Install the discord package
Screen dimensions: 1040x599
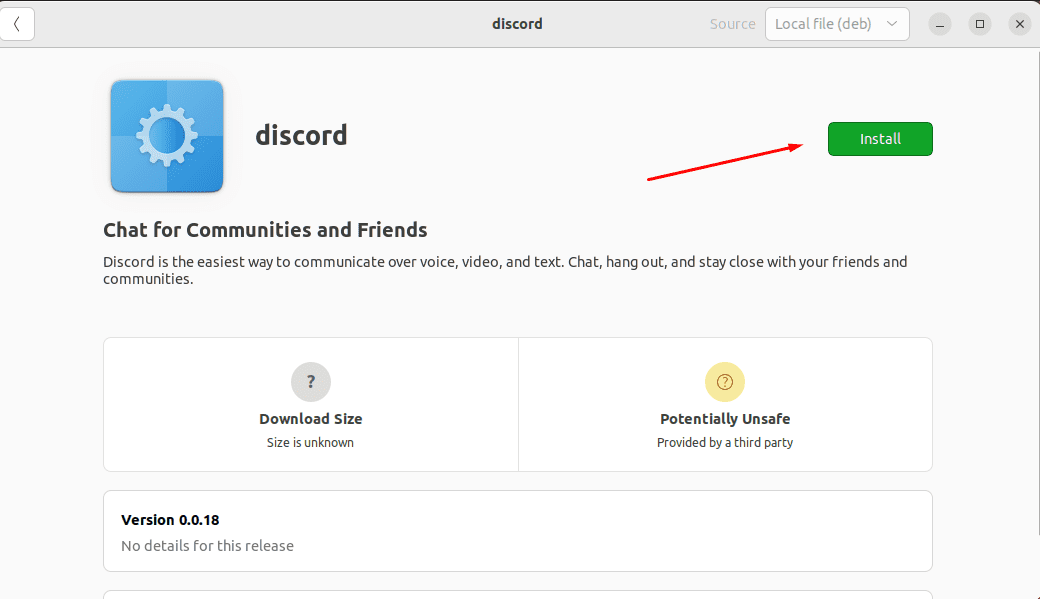pos(880,139)
